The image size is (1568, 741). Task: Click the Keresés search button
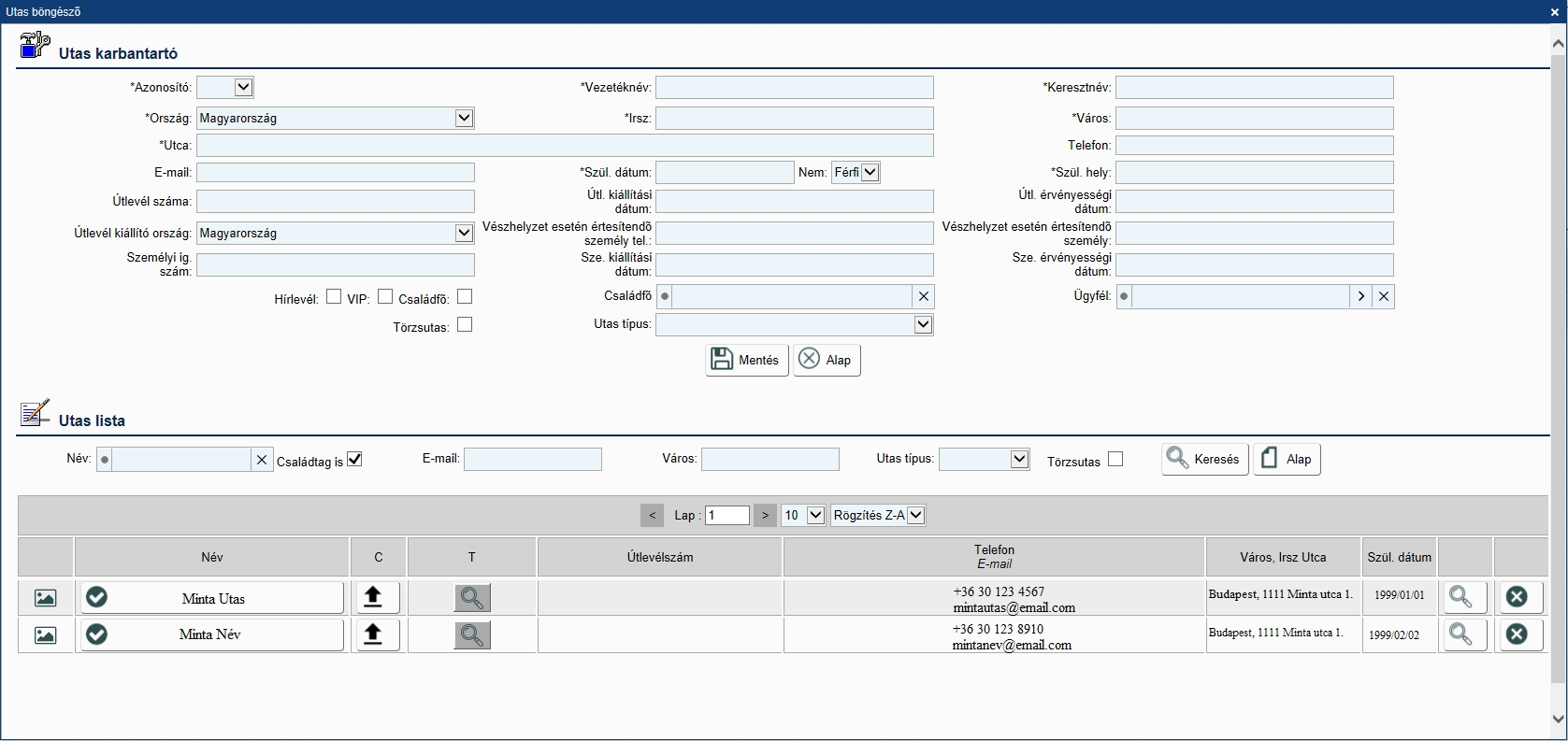[x=1204, y=459]
